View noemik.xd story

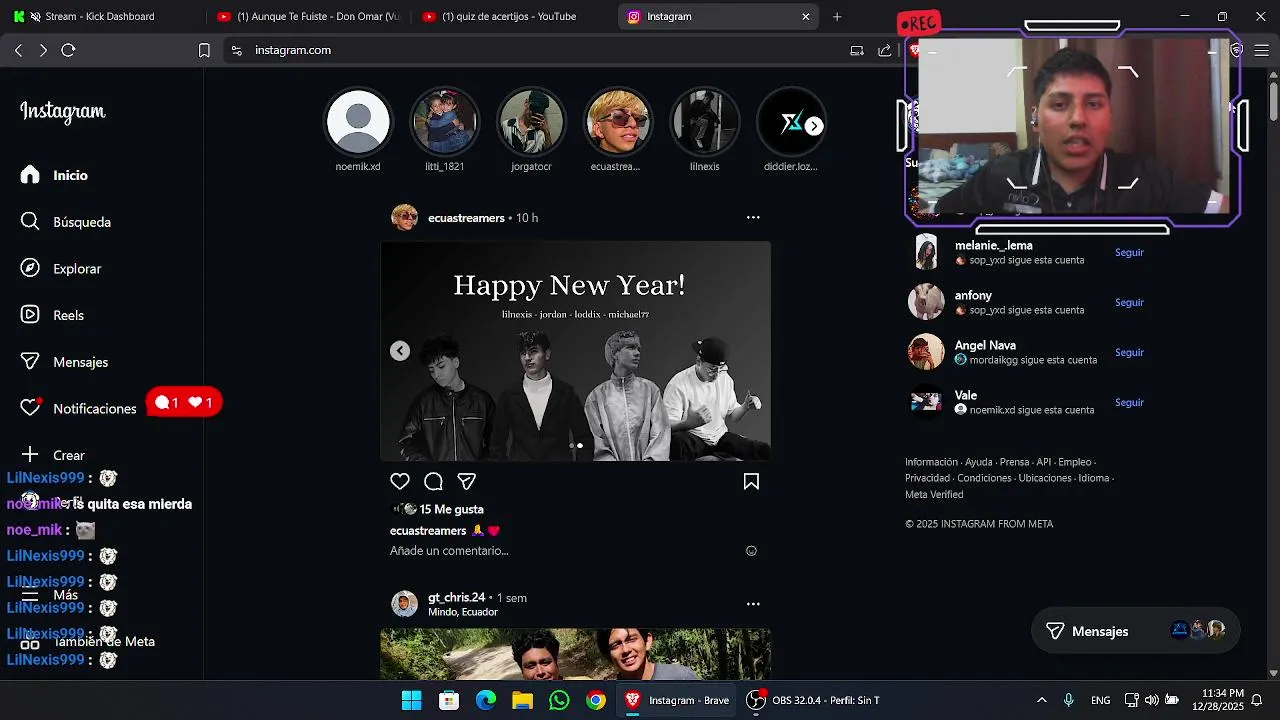pos(358,122)
